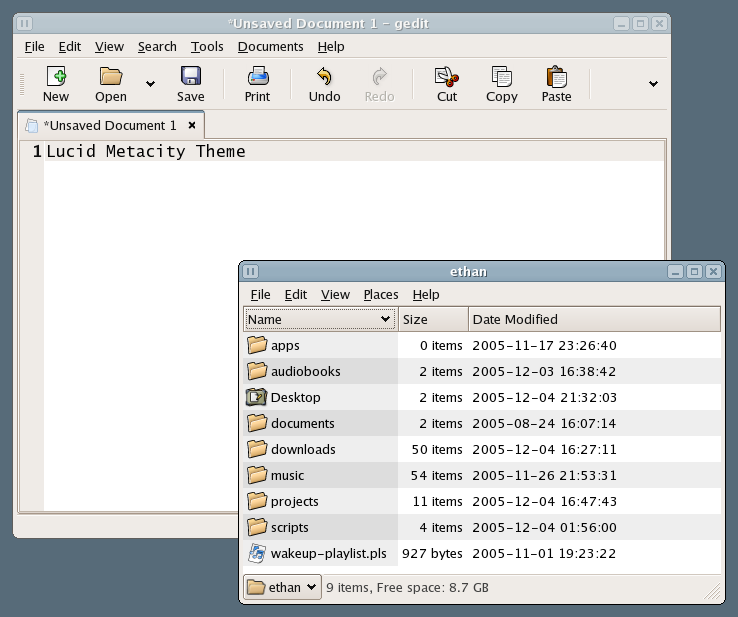This screenshot has height=617, width=738.
Task: Click '927 bytes' size cell
Action: pyautogui.click(x=432, y=553)
